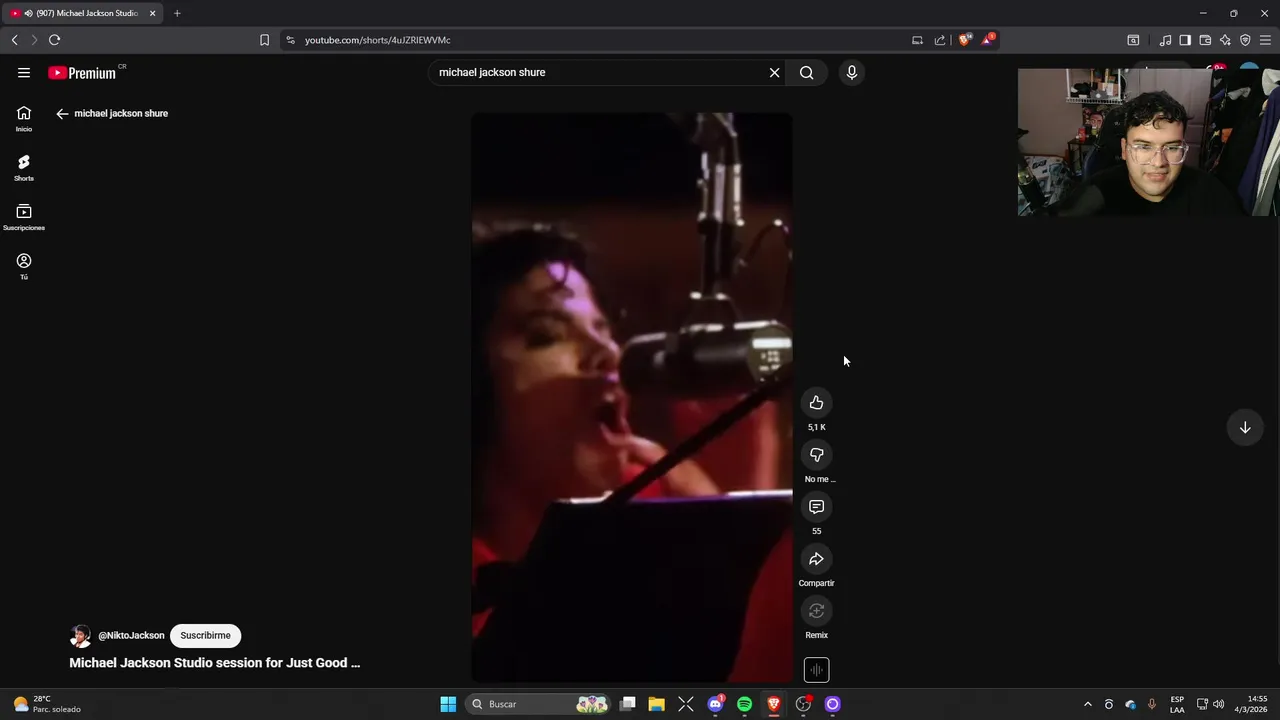Open Brave playlist music note icon
Screen dimensions: 1280x720
(x=1165, y=40)
